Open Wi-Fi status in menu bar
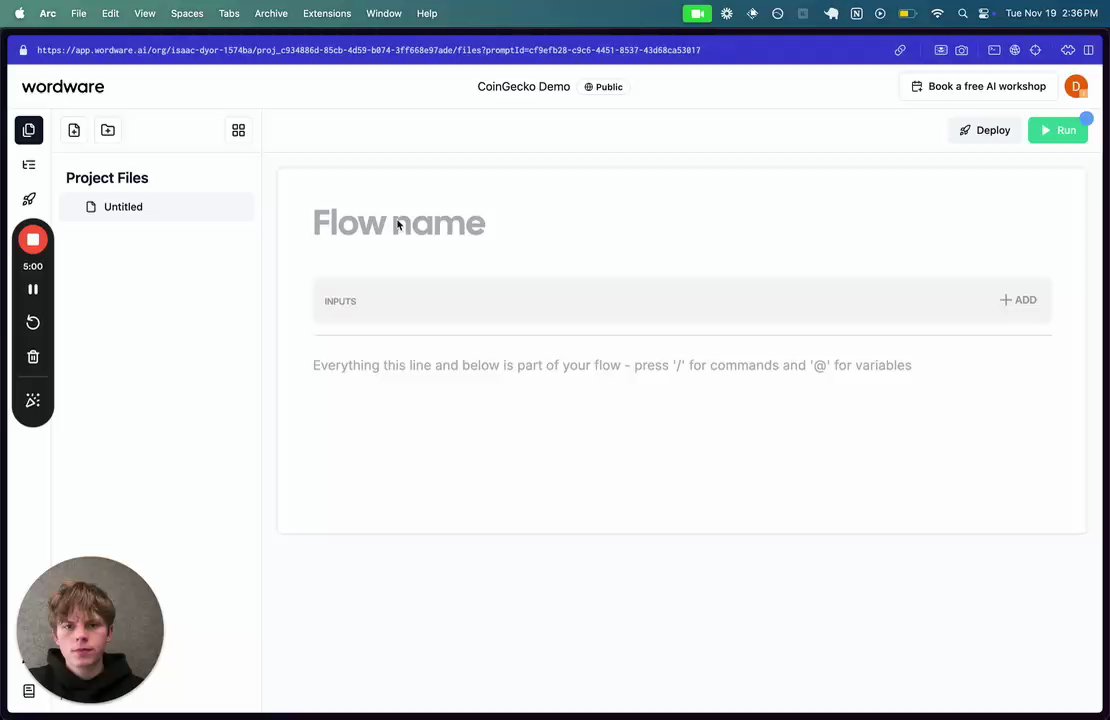This screenshot has width=1110, height=720. click(x=937, y=13)
